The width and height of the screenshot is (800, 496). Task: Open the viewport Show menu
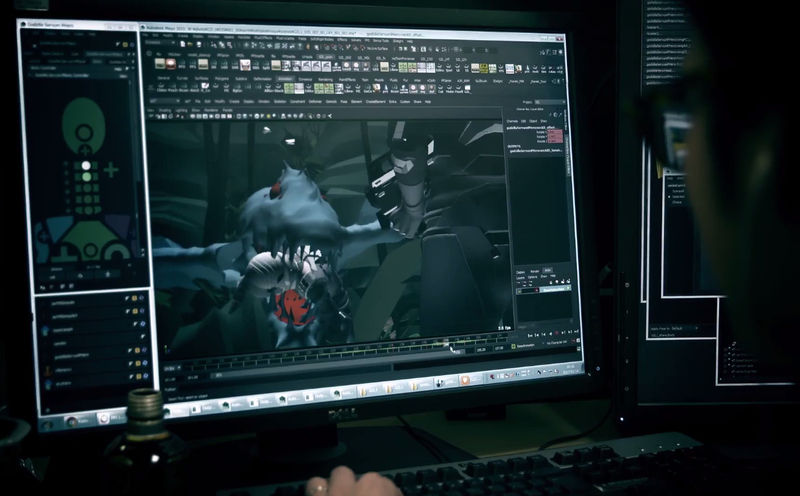[x=195, y=110]
